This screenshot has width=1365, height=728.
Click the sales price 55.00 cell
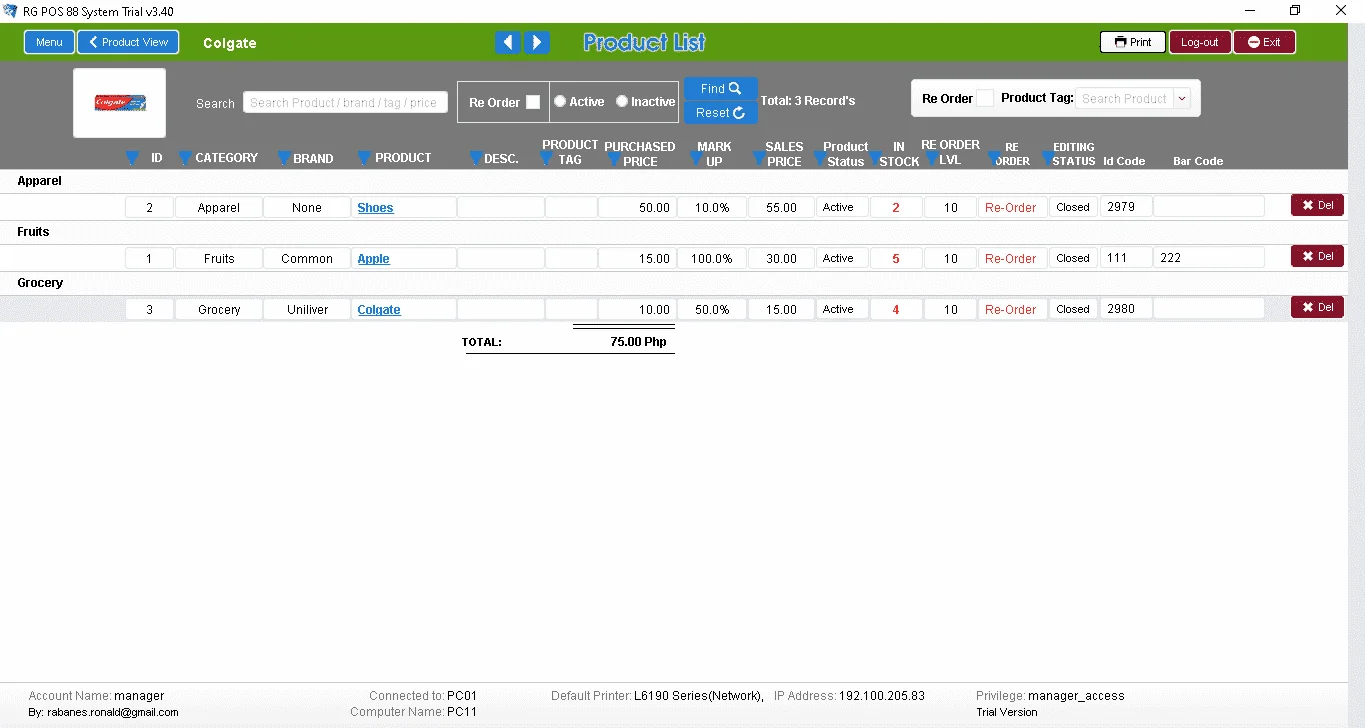[781, 208]
